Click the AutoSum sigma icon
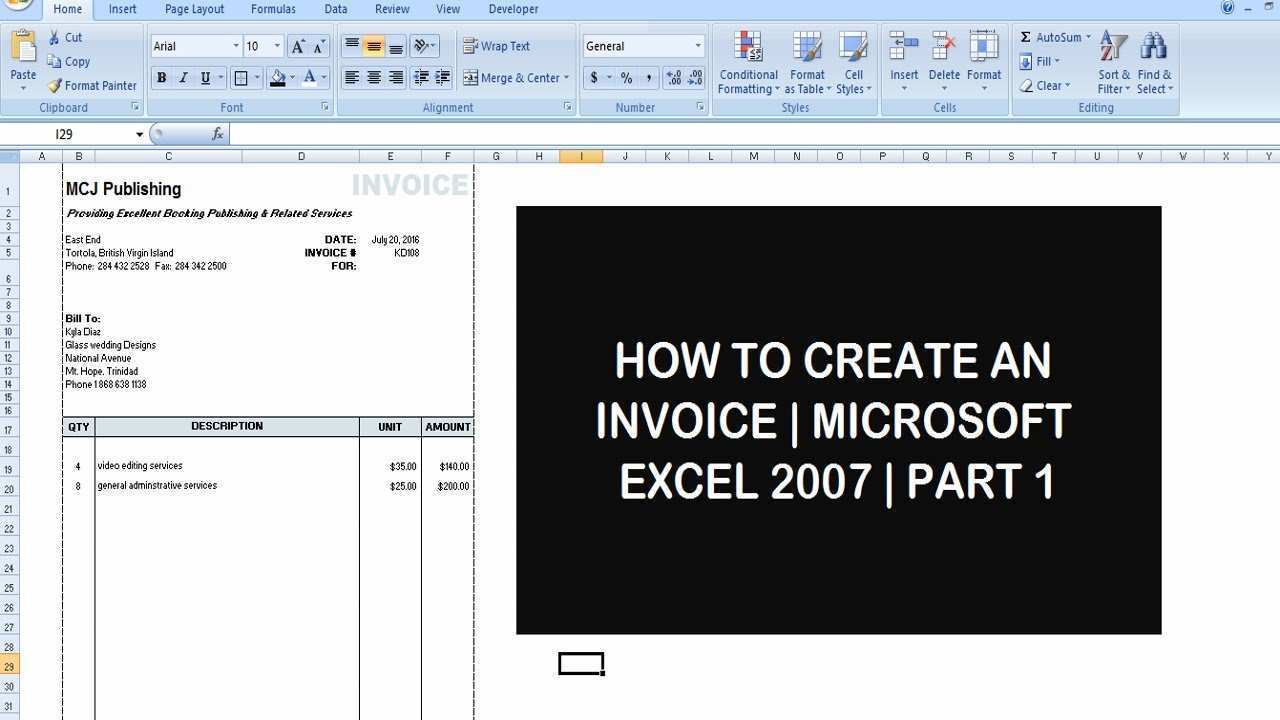The image size is (1280, 720). pos(1026,37)
